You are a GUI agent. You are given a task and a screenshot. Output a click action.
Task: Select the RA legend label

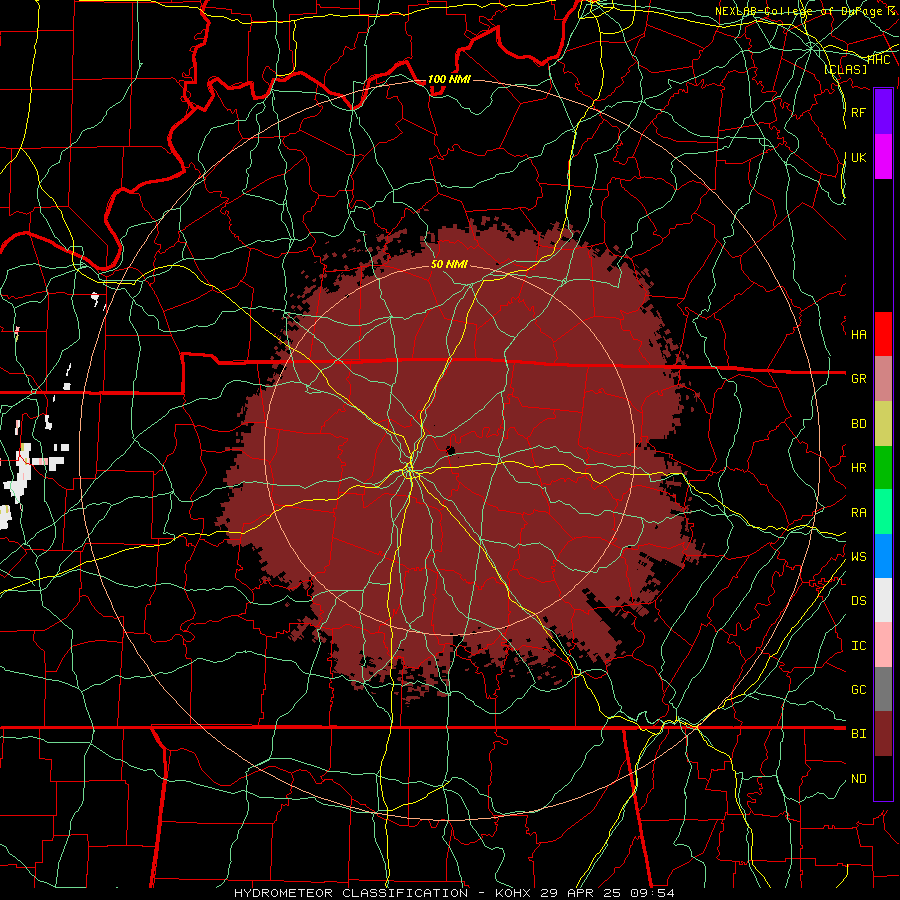[x=858, y=513]
